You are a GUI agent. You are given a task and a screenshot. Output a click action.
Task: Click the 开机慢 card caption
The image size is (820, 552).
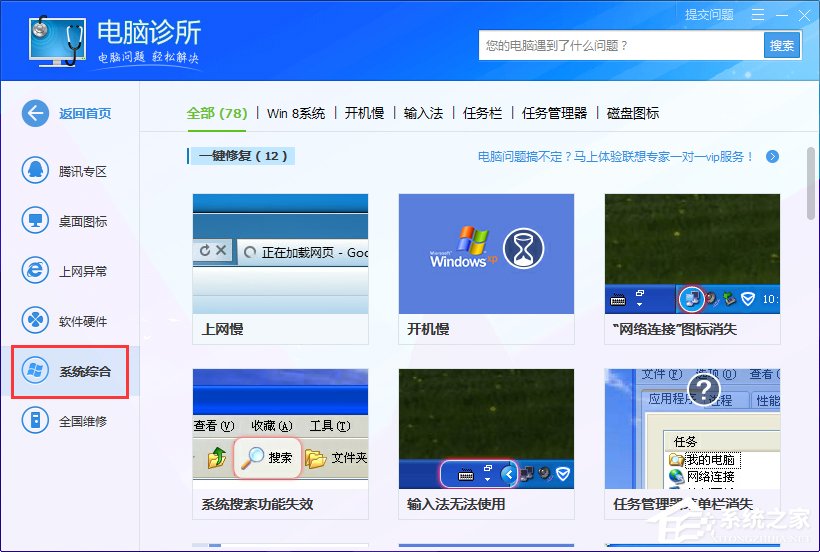coord(428,329)
